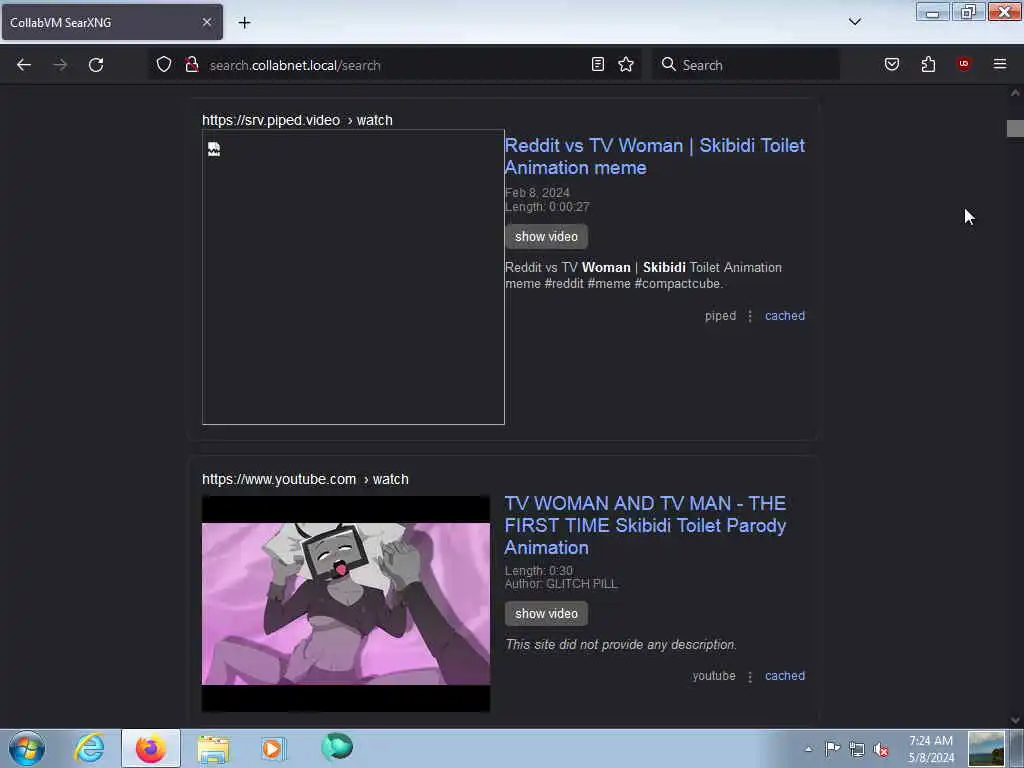1024x768 pixels.
Task: Open cached link for youtube result
Action: click(x=785, y=676)
